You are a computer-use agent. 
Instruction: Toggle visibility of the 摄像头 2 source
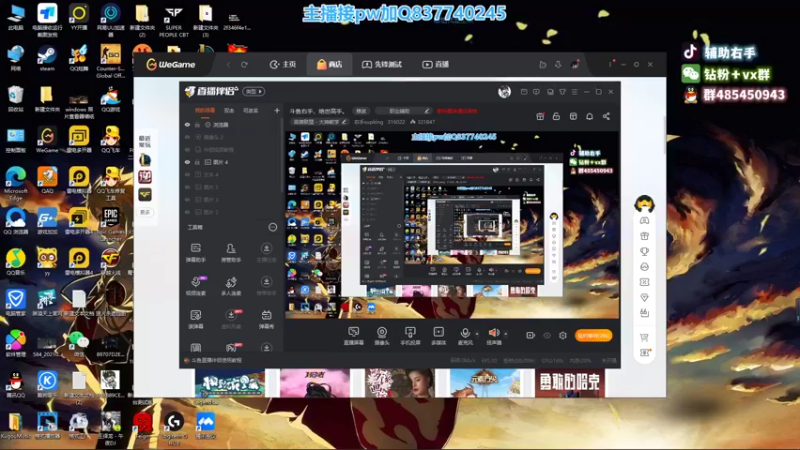pyautogui.click(x=187, y=137)
